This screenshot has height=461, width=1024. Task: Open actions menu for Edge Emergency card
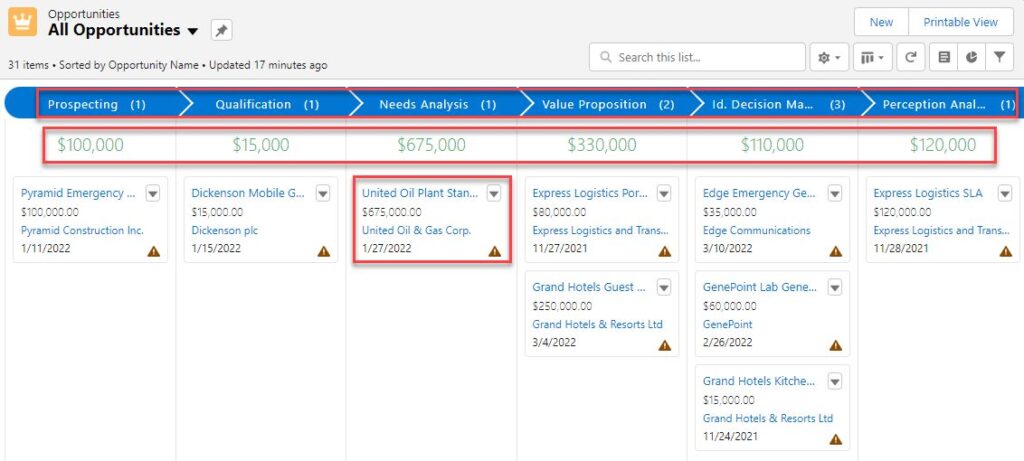[x=835, y=193]
